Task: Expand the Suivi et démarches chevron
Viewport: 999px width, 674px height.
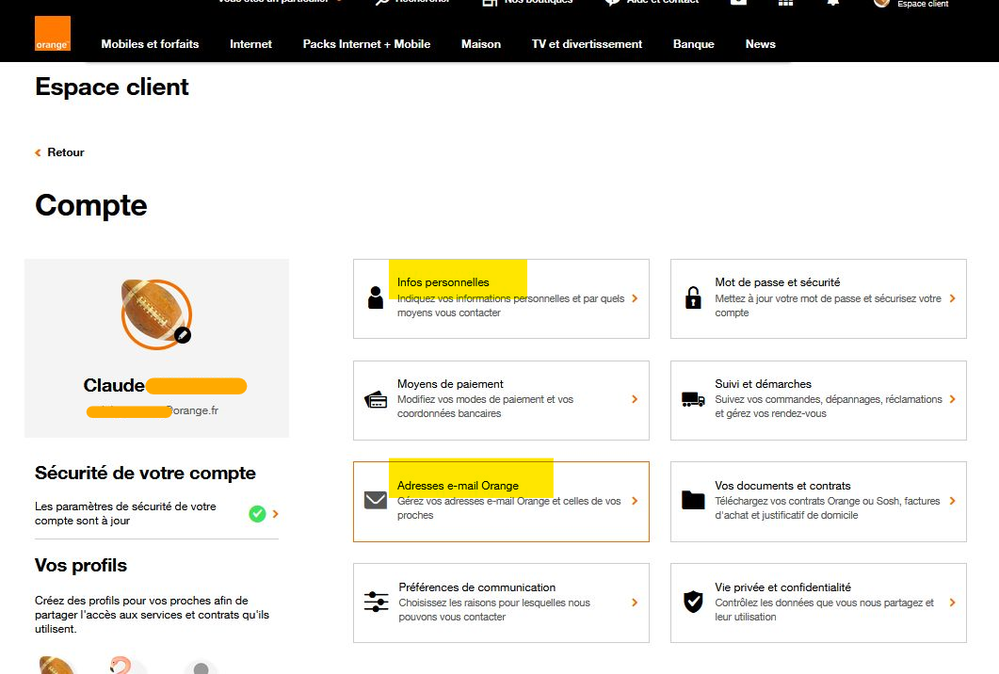Action: (952, 399)
